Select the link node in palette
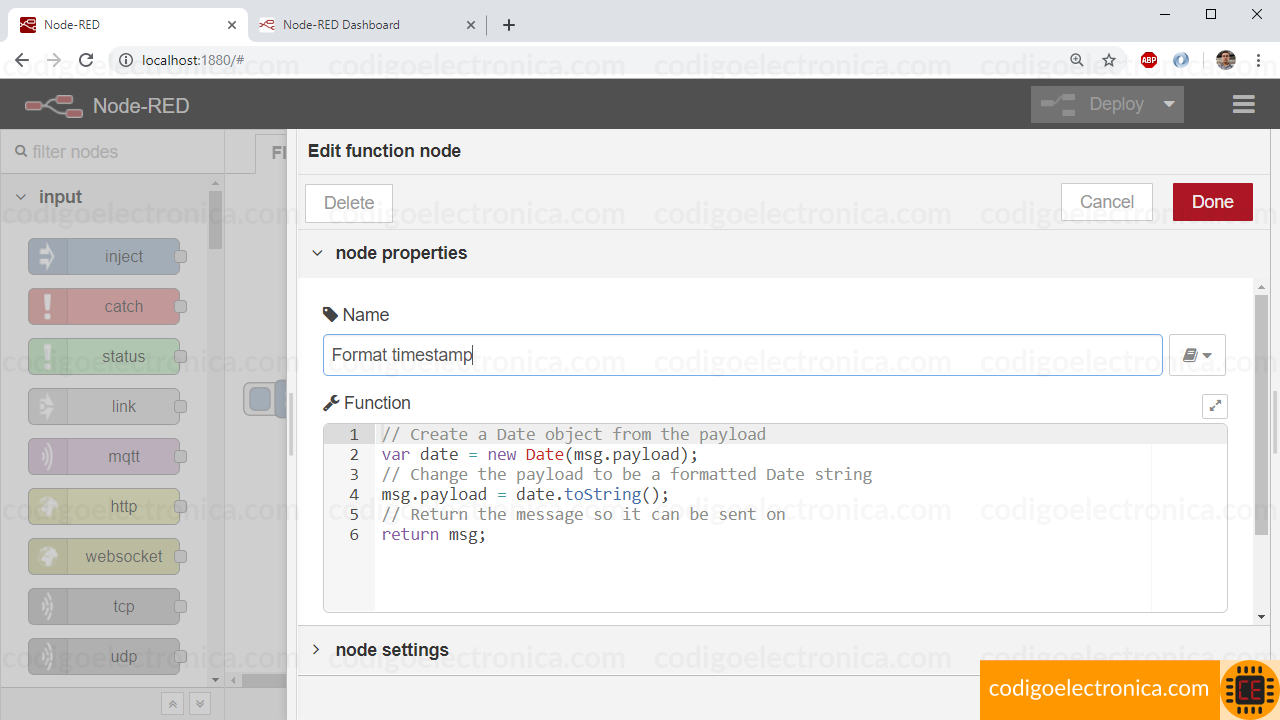The image size is (1280, 720). pyautogui.click(x=104, y=407)
